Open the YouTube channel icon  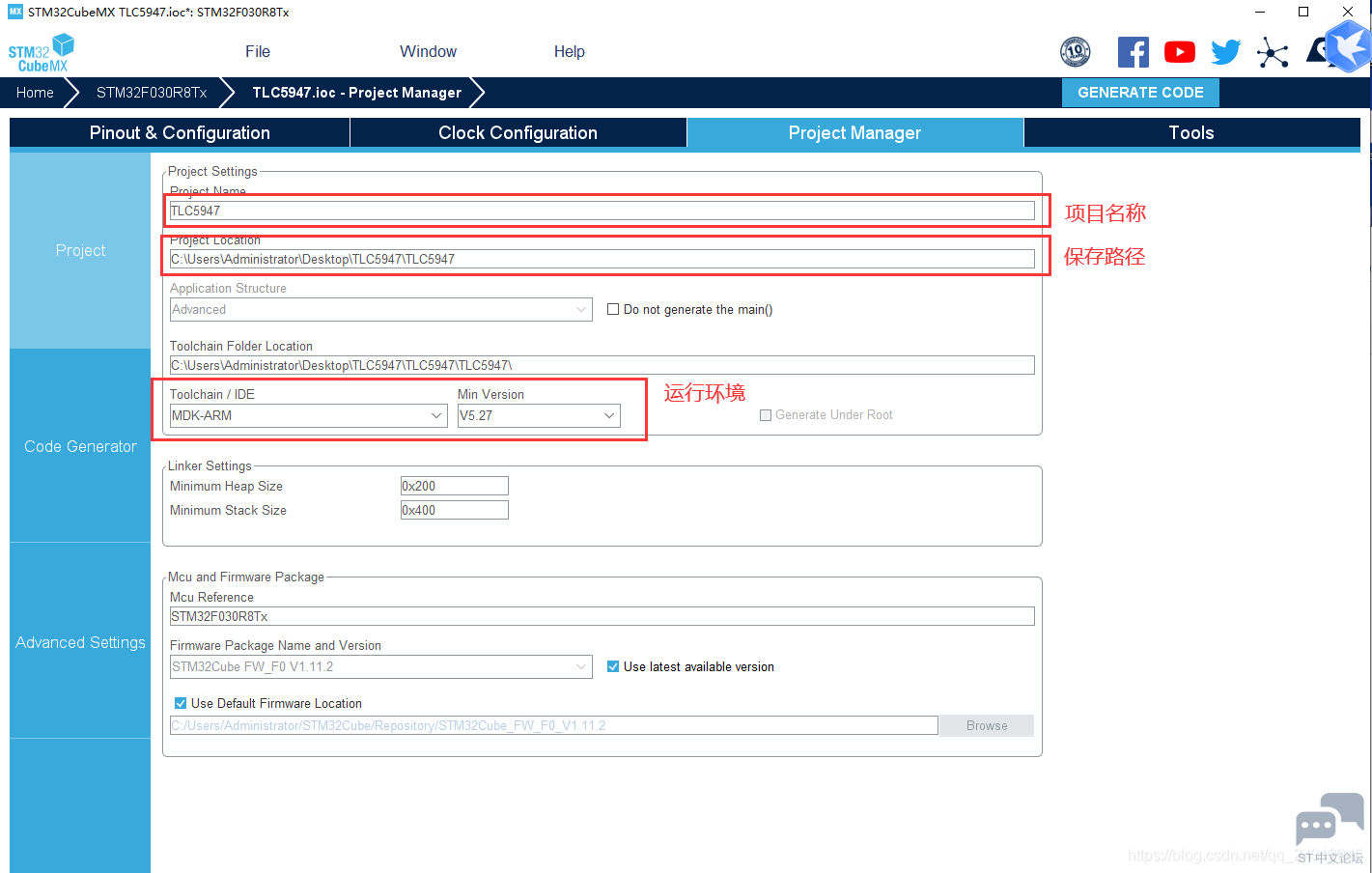(1180, 52)
